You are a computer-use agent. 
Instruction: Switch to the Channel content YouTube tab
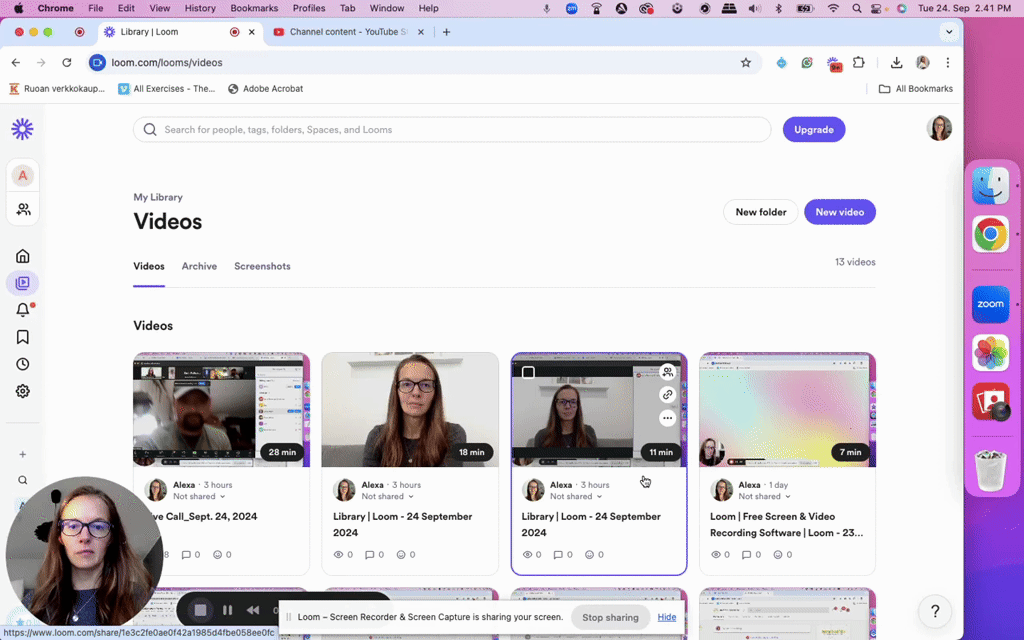point(349,31)
